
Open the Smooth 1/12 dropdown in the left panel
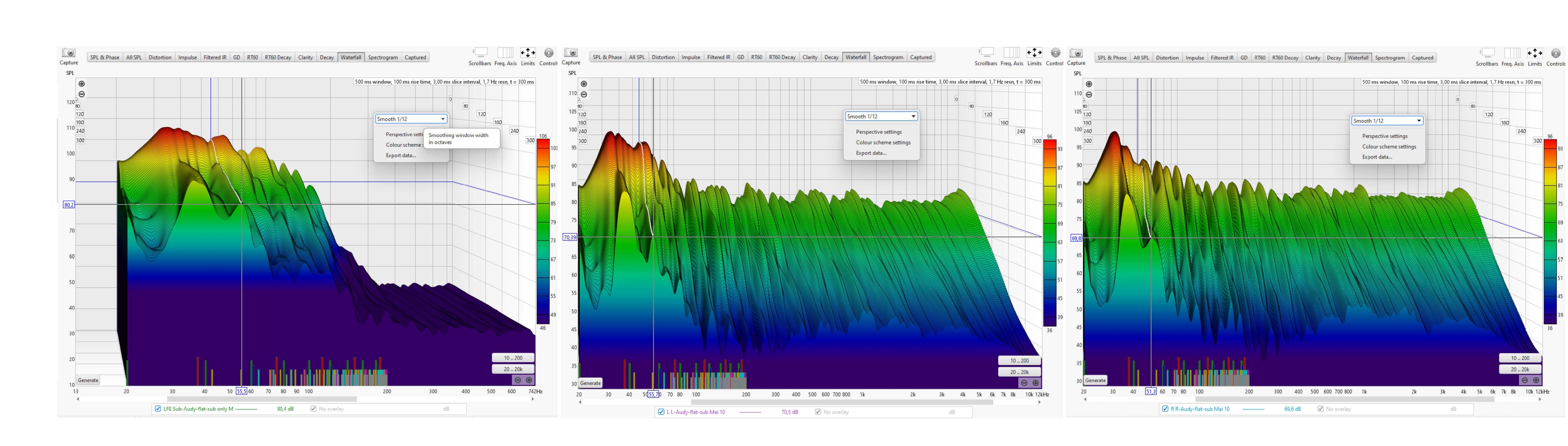click(x=411, y=119)
